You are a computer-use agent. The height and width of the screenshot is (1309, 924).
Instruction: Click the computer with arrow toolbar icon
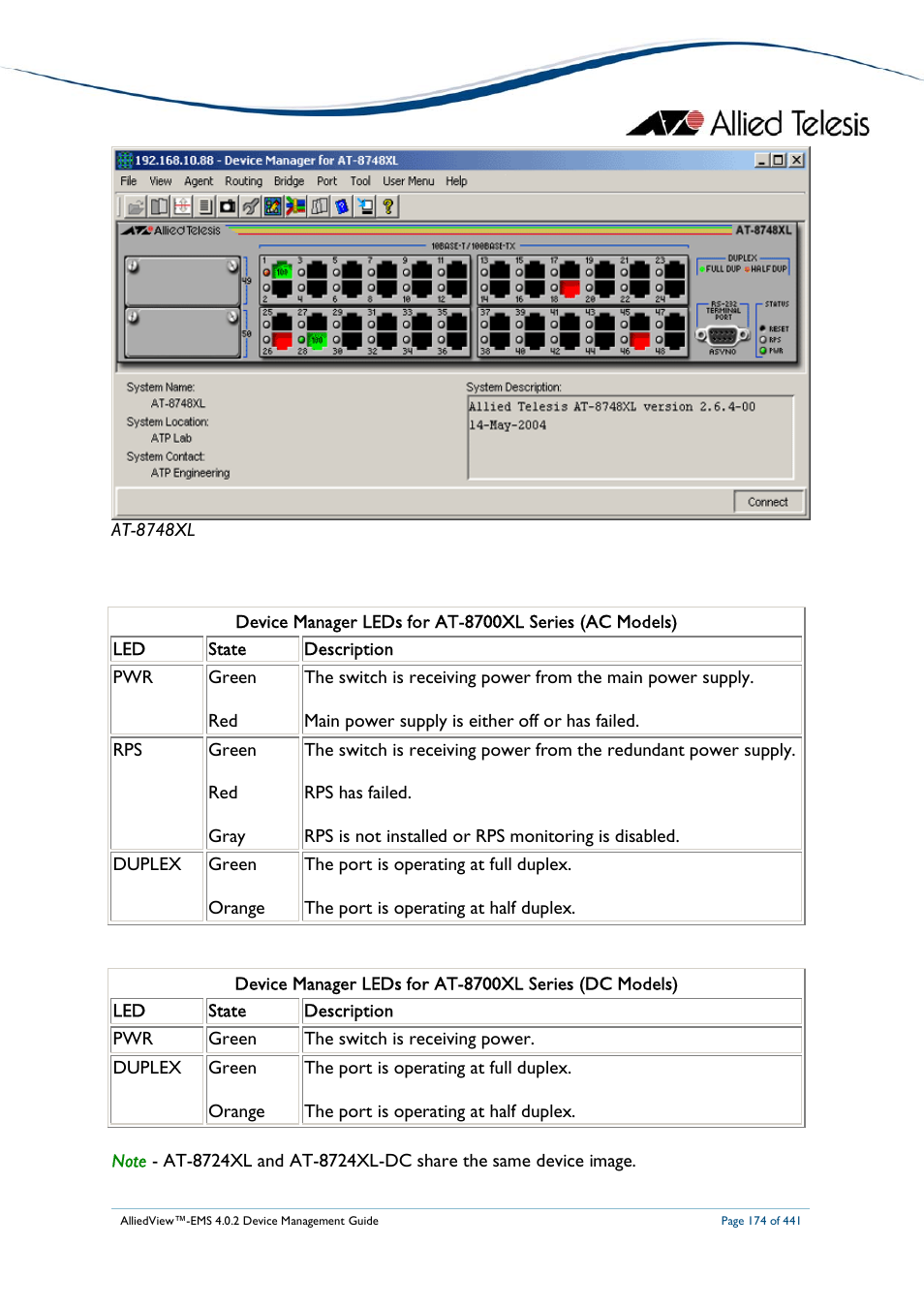(365, 206)
